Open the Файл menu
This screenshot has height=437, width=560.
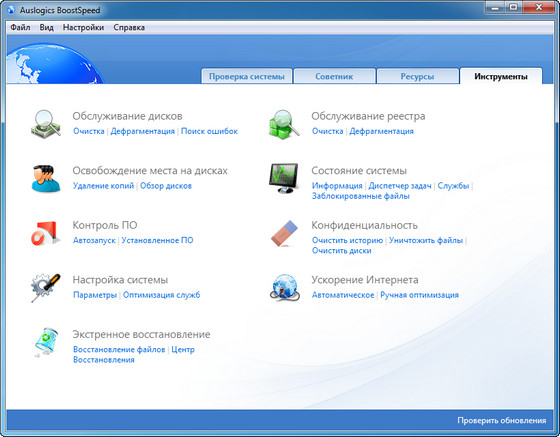point(20,27)
